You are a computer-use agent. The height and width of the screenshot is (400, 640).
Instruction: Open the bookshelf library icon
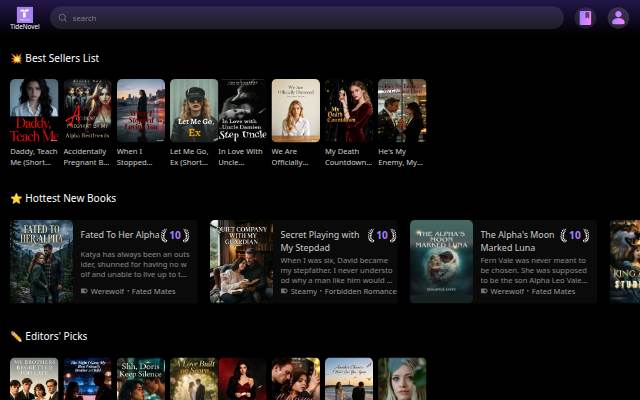(585, 18)
